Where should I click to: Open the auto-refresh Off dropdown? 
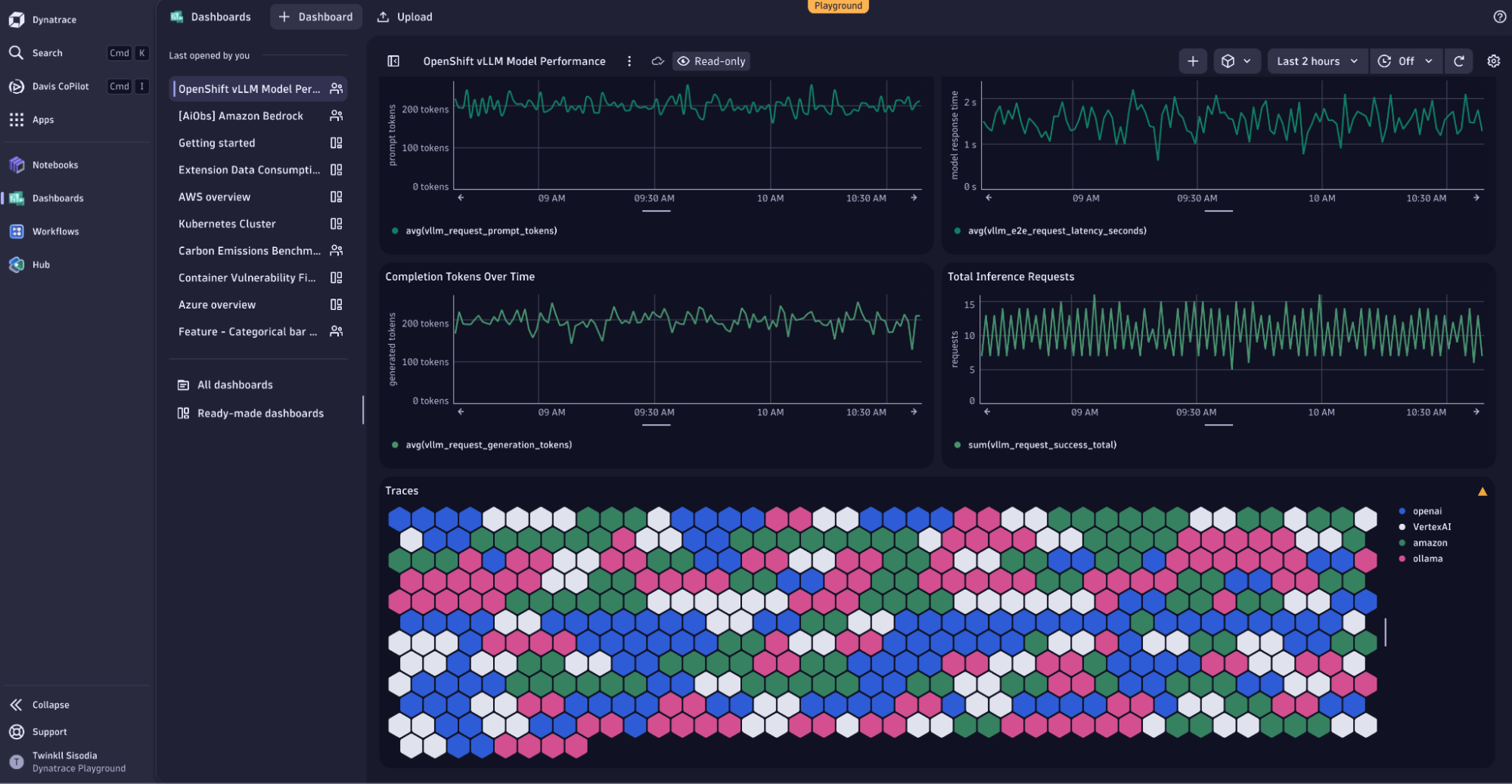point(1406,61)
